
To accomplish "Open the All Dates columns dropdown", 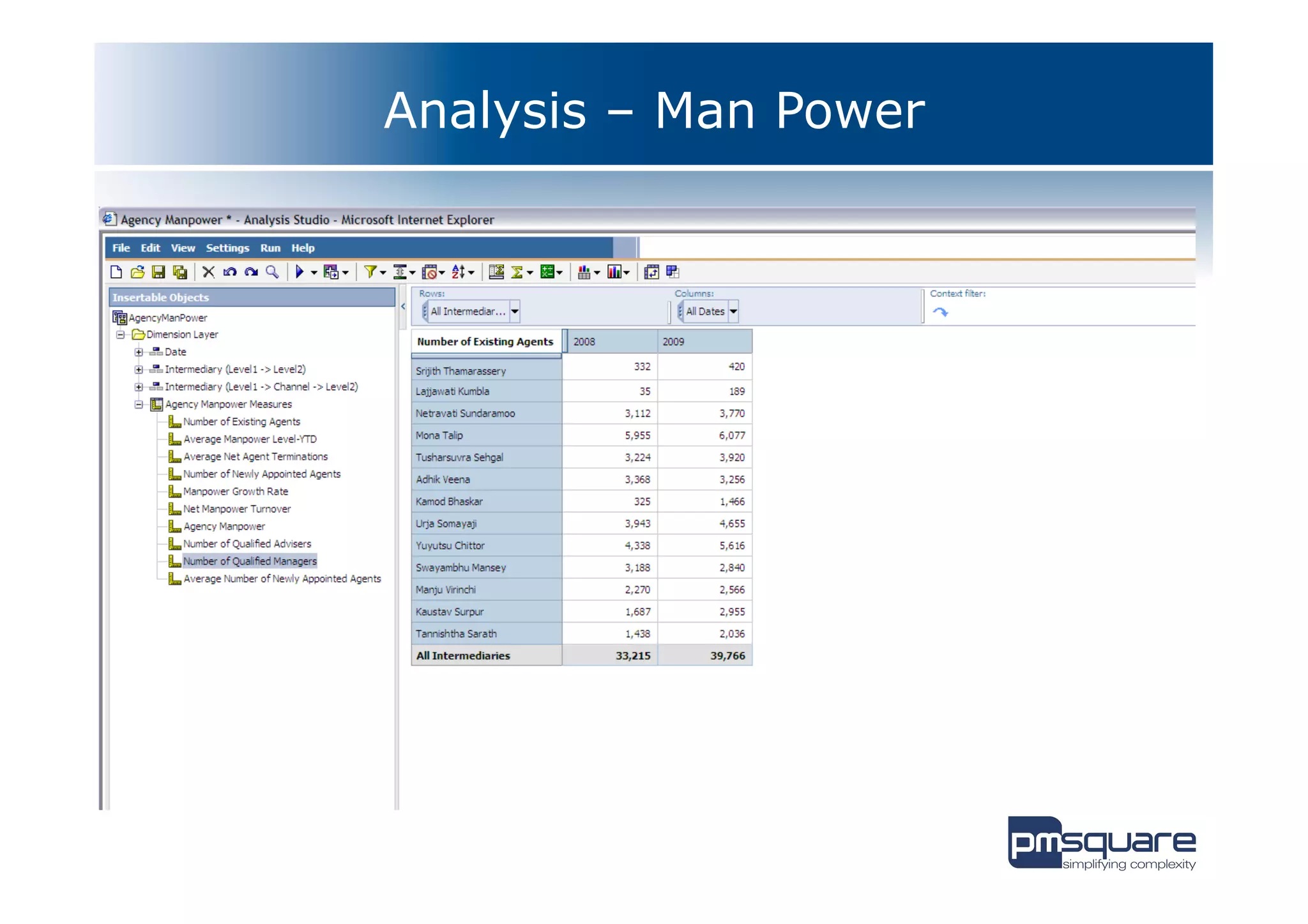I will [x=733, y=312].
